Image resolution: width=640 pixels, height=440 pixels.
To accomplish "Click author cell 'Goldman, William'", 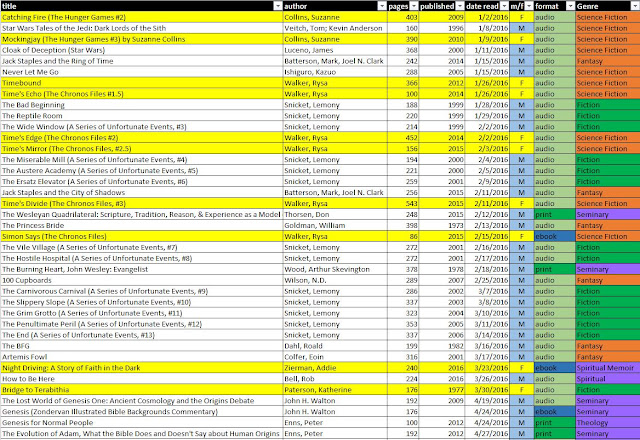I will 335,225.
